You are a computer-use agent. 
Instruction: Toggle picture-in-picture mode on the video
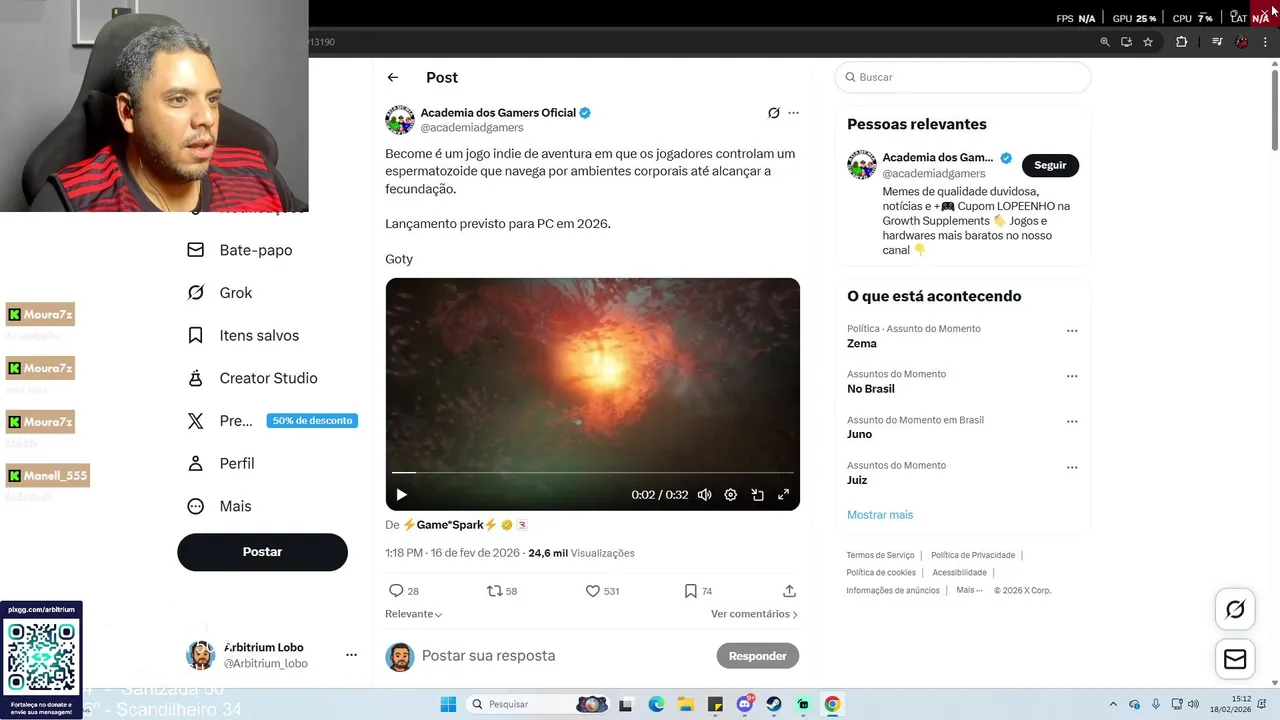click(x=757, y=495)
